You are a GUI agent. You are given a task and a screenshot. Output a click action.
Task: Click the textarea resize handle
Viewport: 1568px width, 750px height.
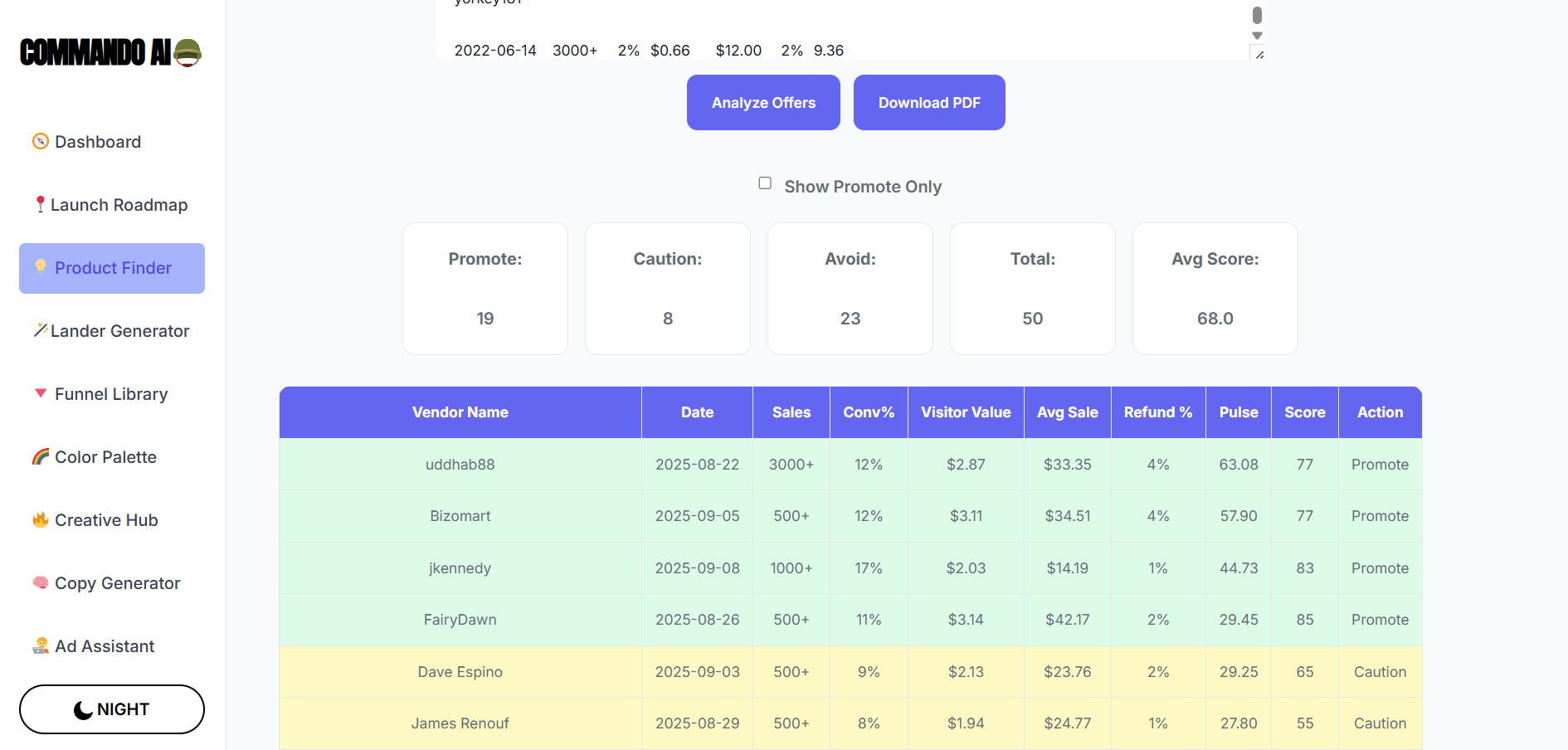coord(1259,55)
